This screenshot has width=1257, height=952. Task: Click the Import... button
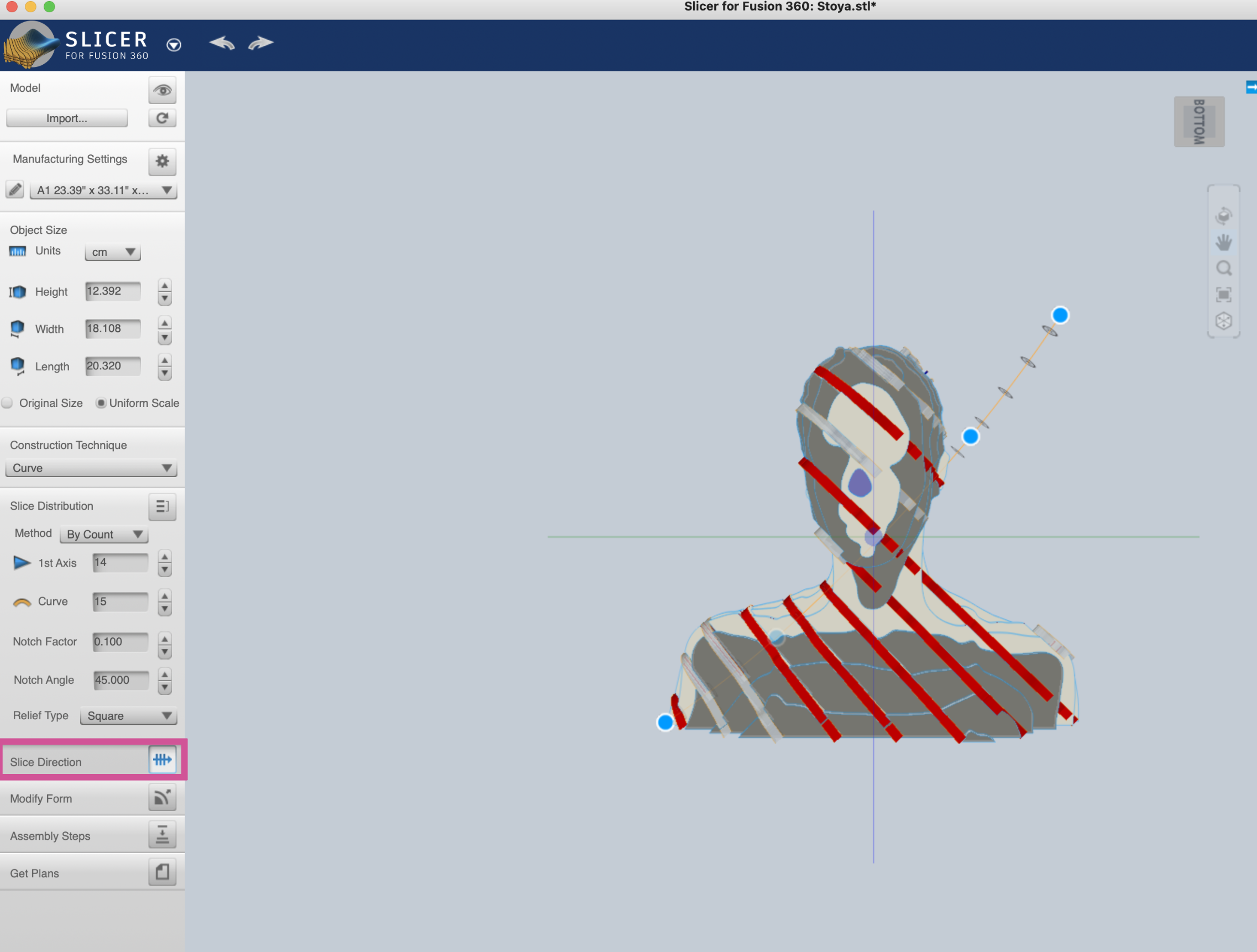pyautogui.click(x=66, y=118)
